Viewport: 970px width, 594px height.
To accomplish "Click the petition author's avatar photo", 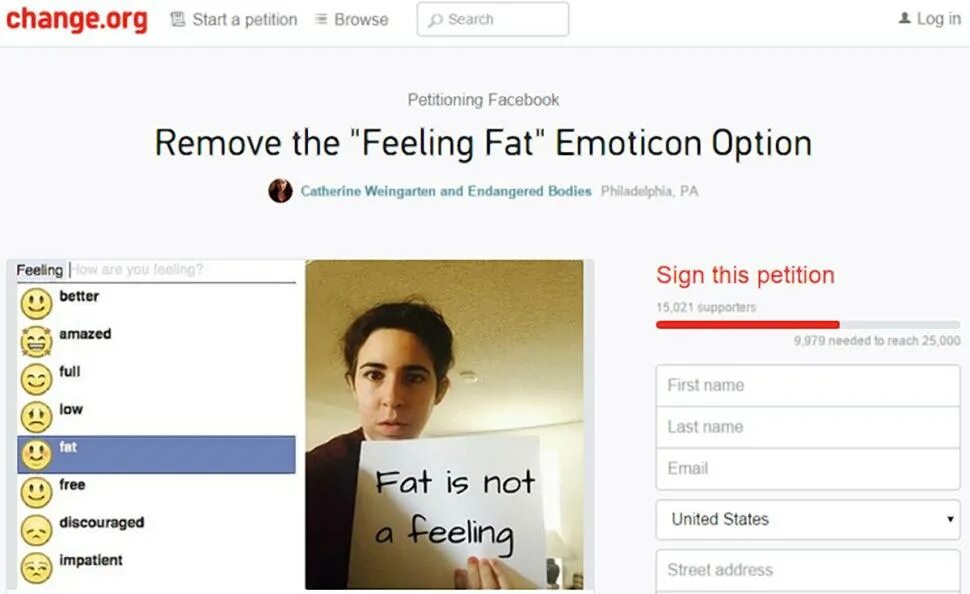I will click(x=280, y=191).
